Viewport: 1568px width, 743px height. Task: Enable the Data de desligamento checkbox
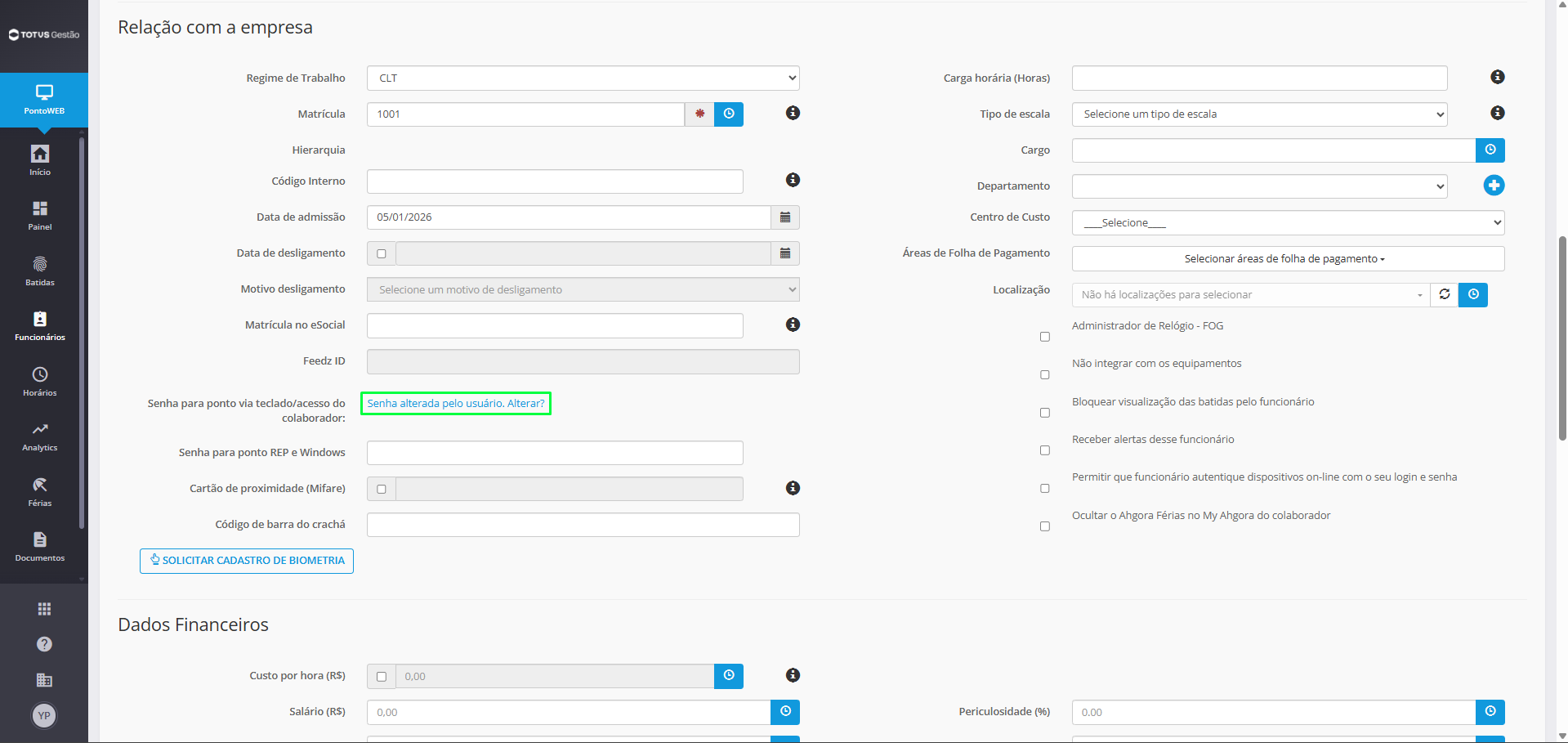(x=382, y=253)
